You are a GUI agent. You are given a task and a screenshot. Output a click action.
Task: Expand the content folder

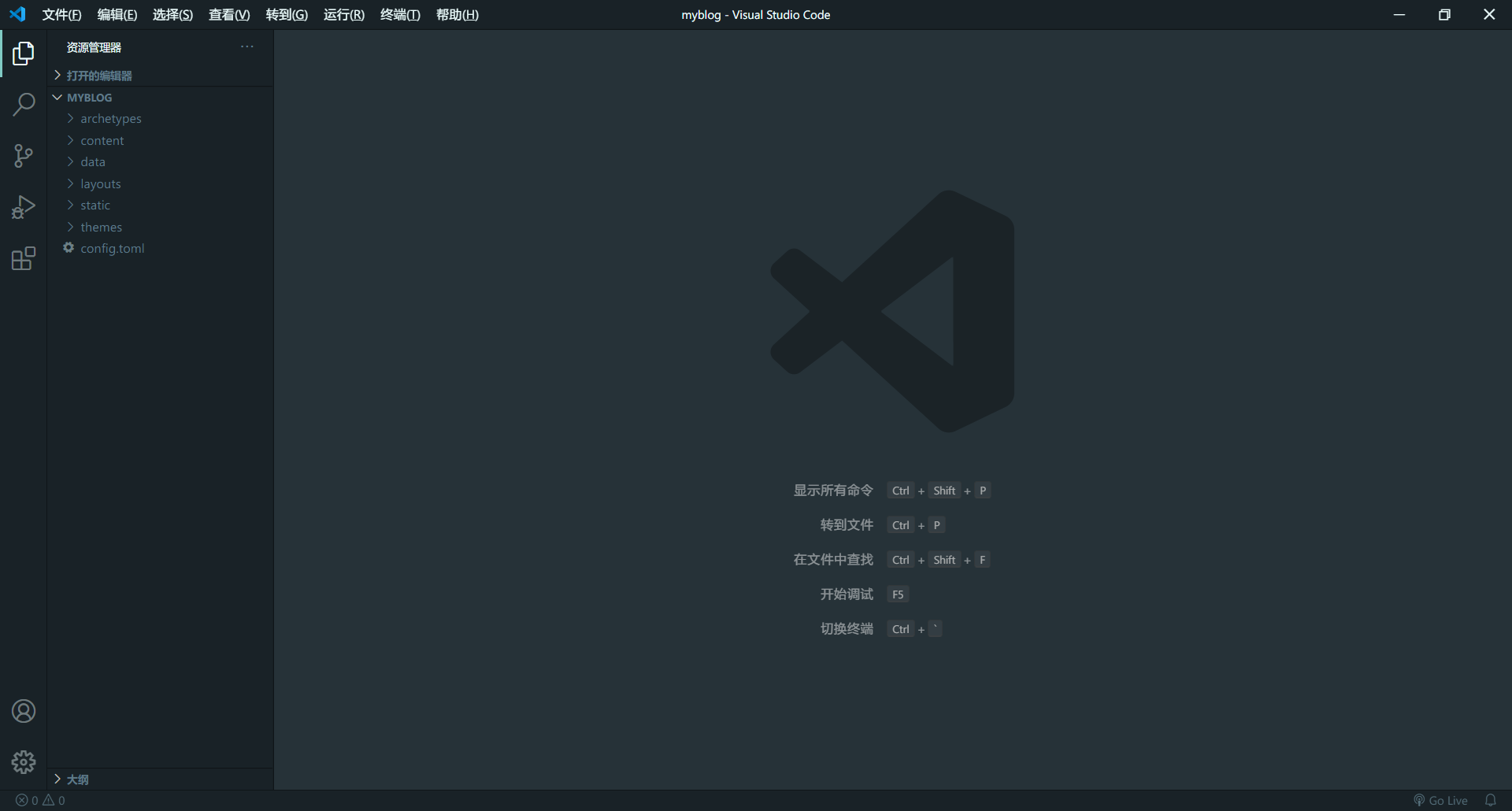click(x=160, y=141)
